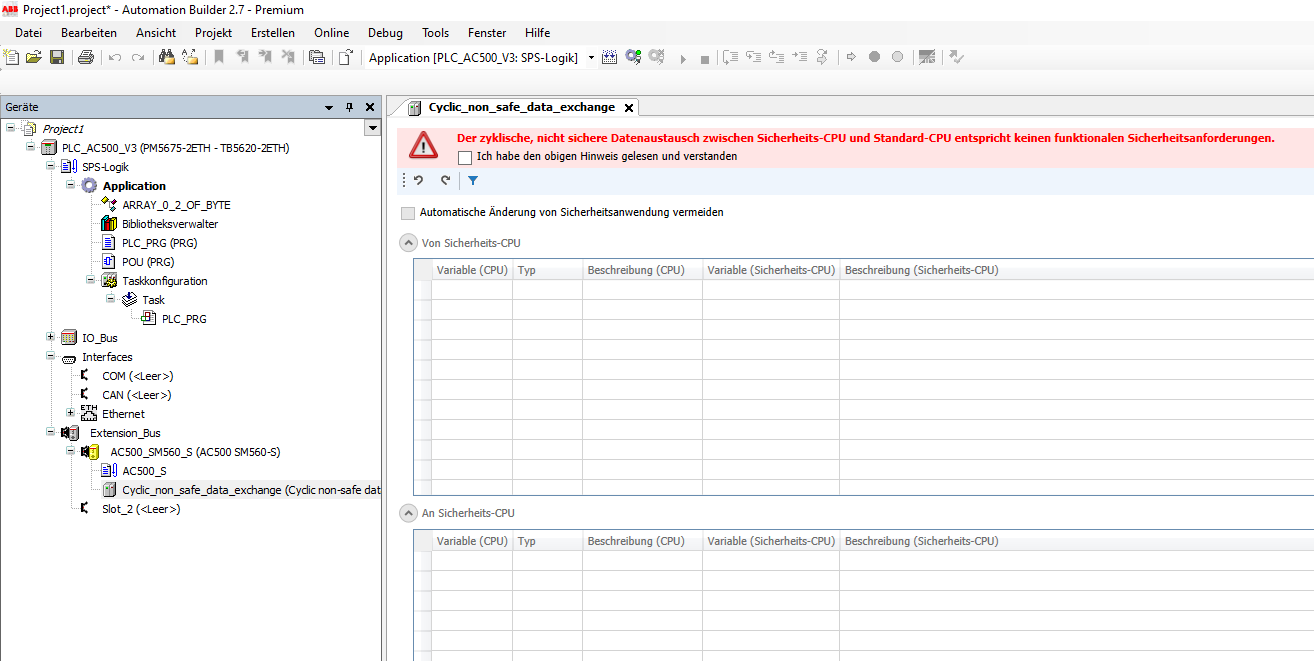Select PLC_PRG (PRG) in the device tree

[x=160, y=243]
